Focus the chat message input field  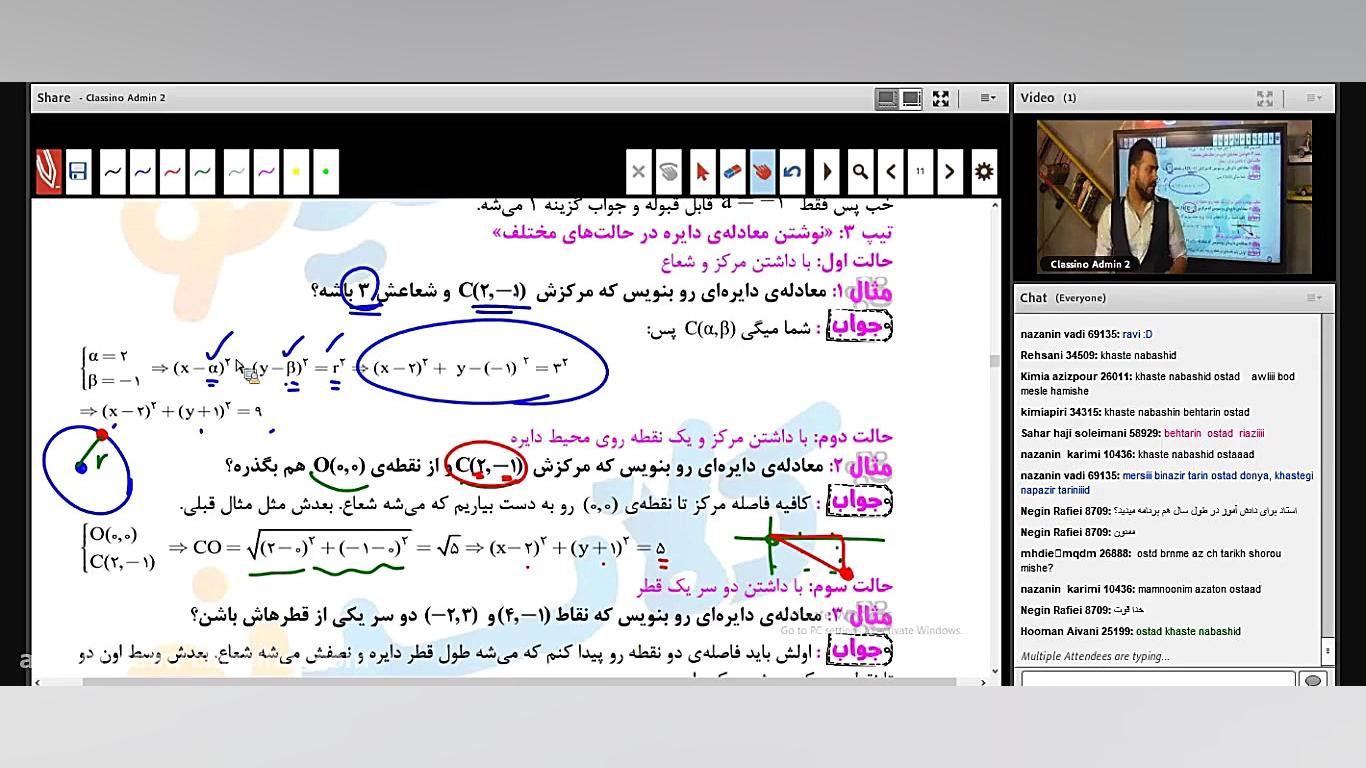(1158, 680)
